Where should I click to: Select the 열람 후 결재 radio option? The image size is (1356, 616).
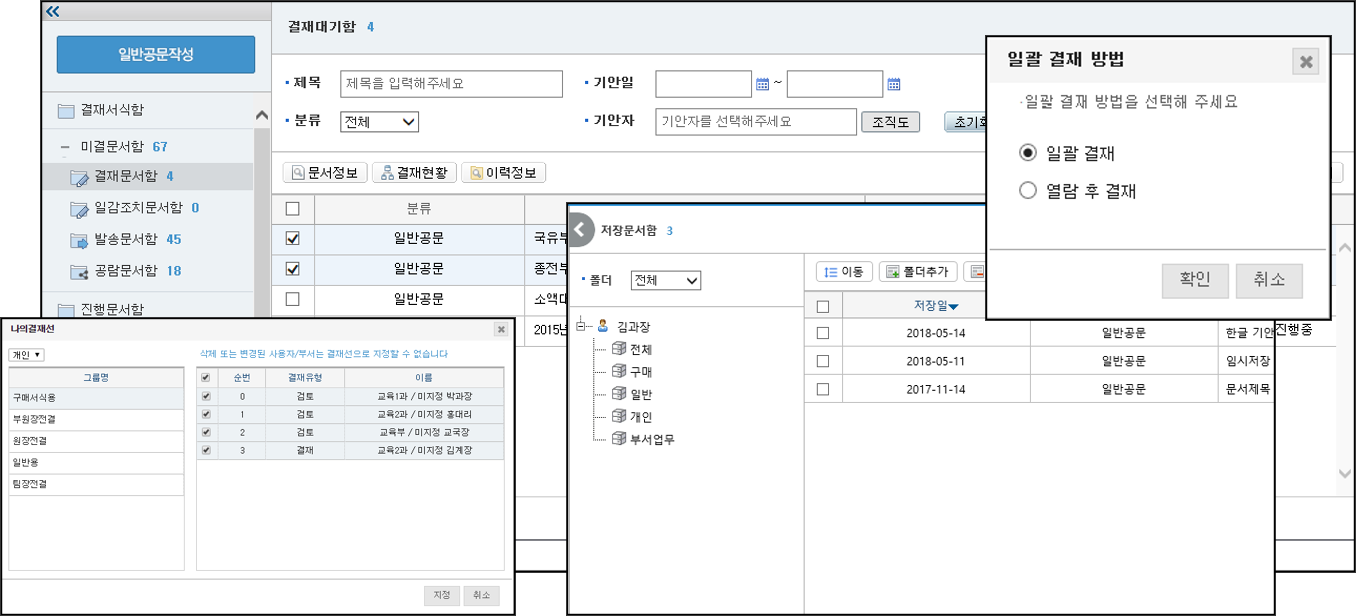point(1027,191)
